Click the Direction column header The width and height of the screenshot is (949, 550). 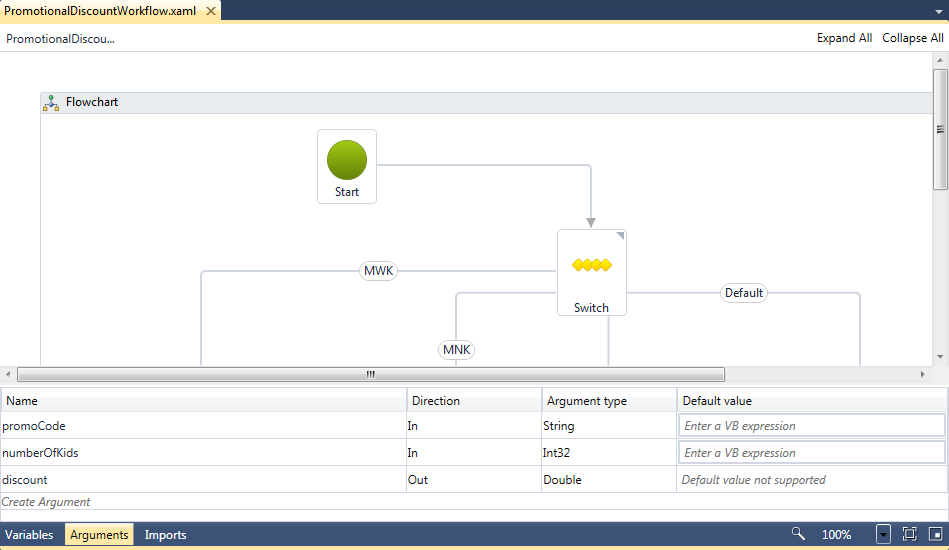tap(474, 401)
